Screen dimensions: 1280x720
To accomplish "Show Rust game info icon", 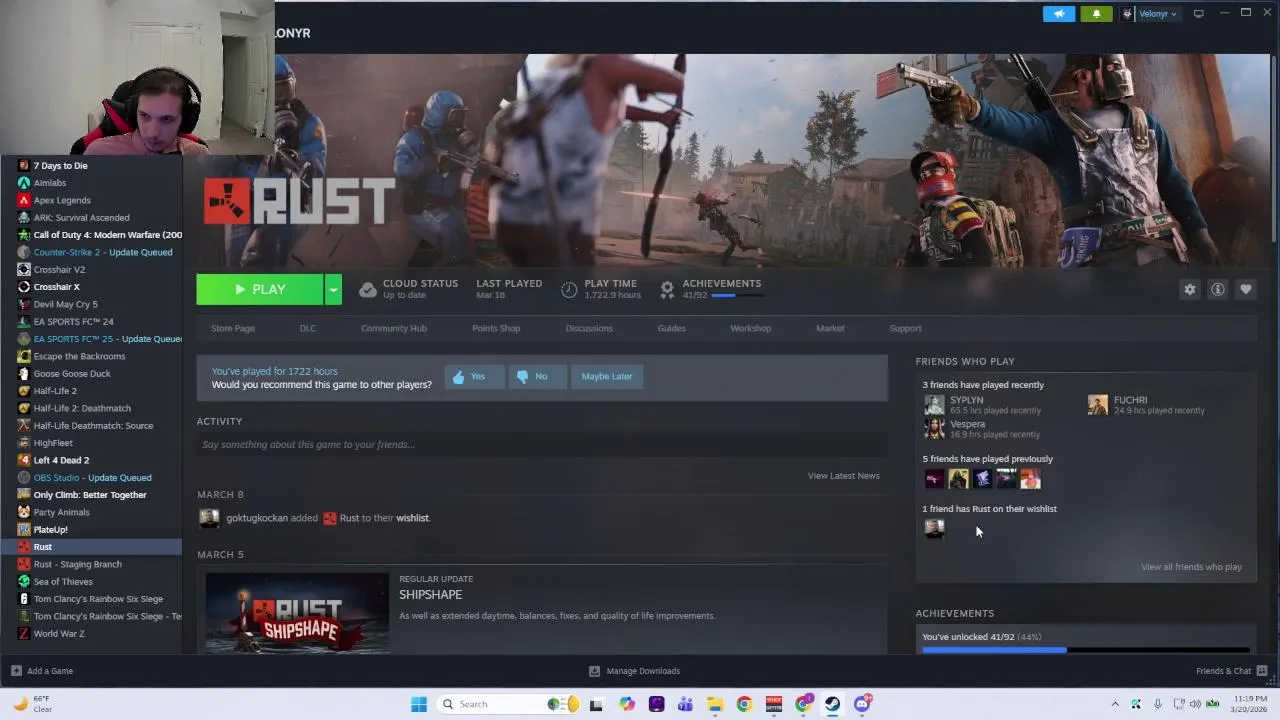I will click(x=1218, y=289).
